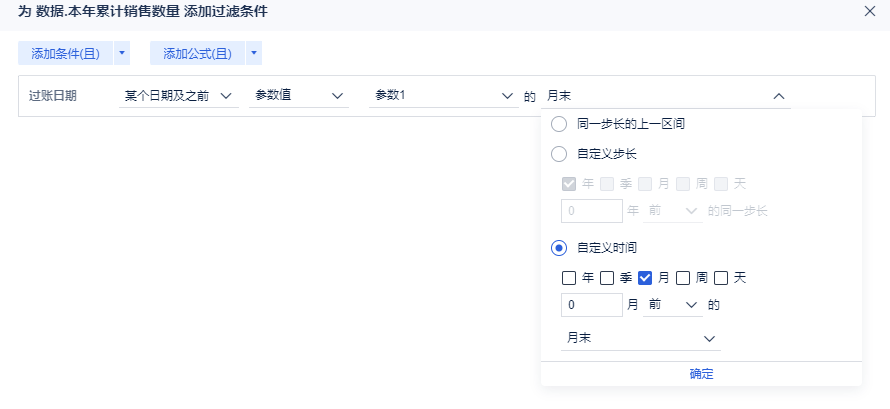
Task: Click the disabled 年 checkbox under 自定义步长
Action: [569, 184]
